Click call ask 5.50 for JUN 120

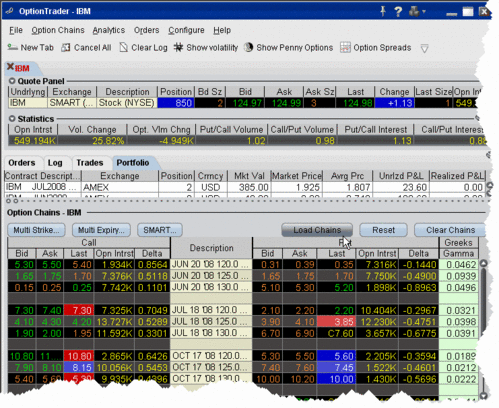tap(50, 265)
